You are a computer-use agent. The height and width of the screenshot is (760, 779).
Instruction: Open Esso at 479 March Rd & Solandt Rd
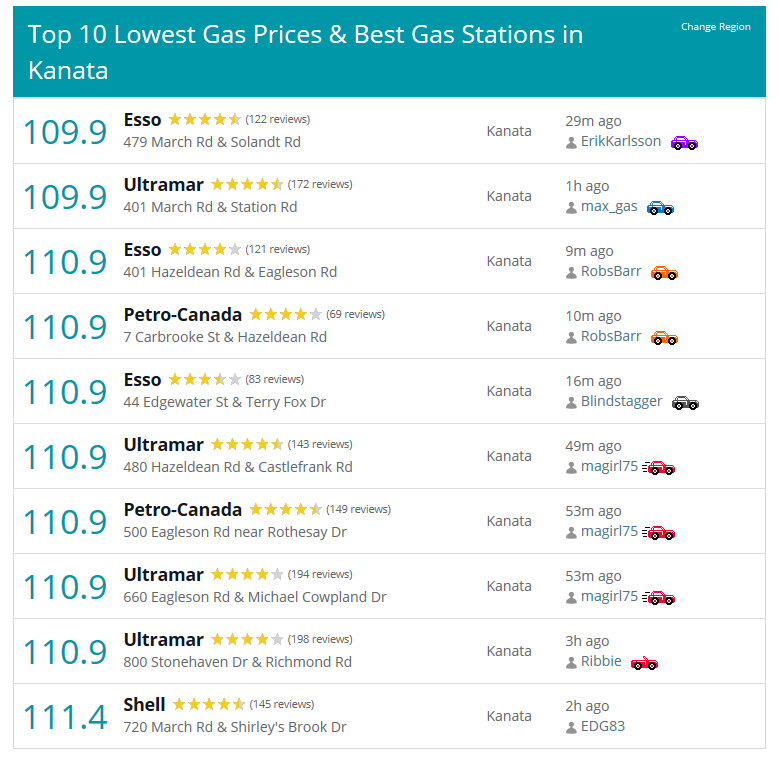click(x=143, y=120)
